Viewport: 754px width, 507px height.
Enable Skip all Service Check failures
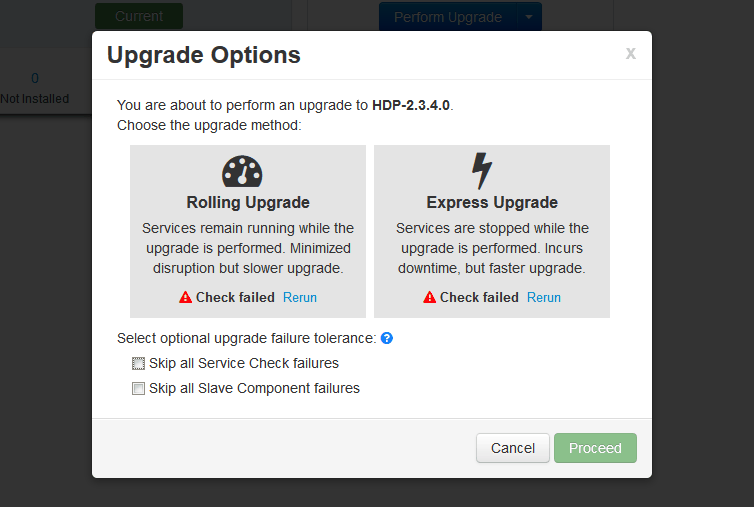pos(138,363)
